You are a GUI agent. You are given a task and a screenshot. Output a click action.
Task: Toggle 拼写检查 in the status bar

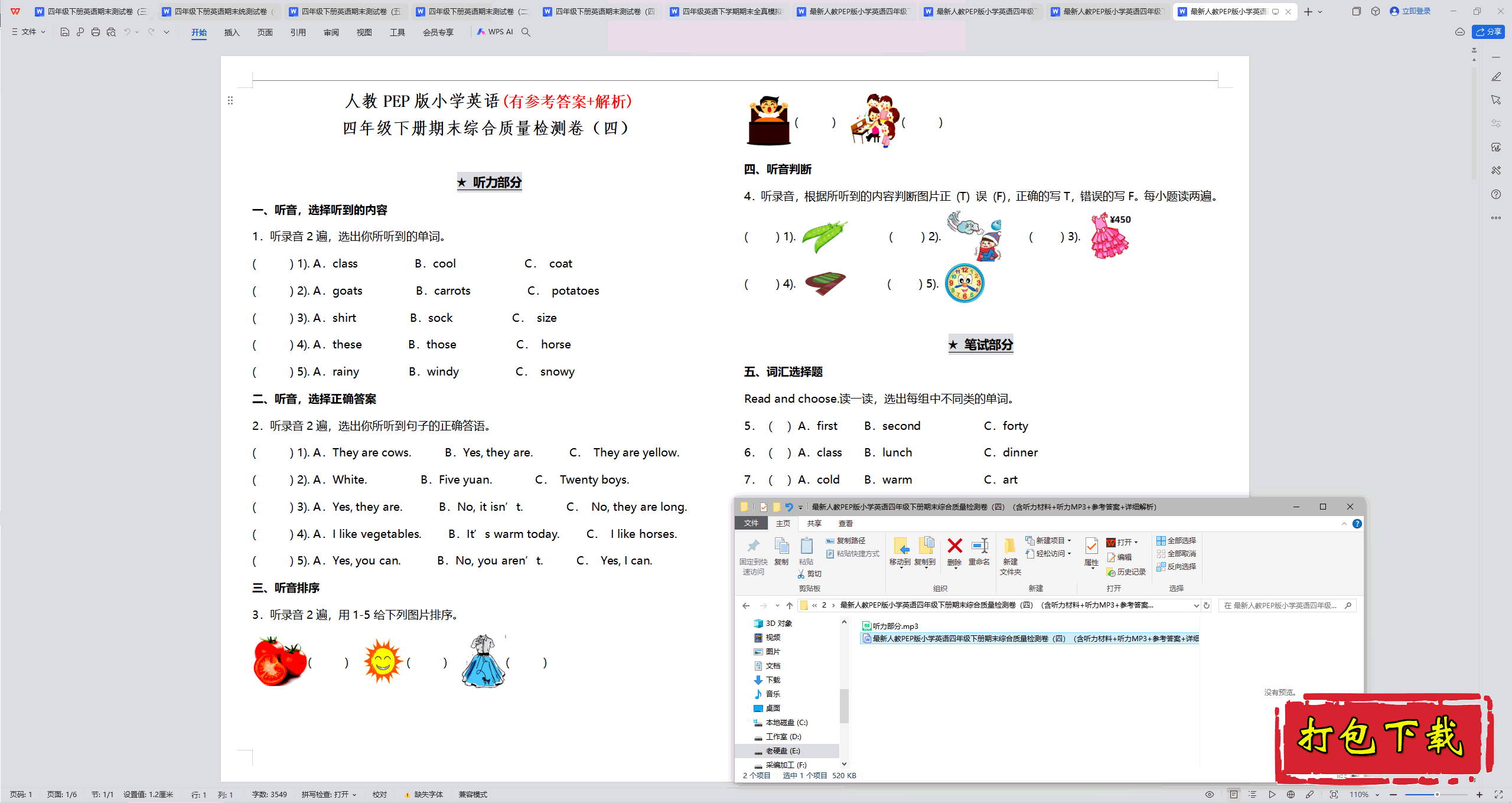(x=329, y=795)
